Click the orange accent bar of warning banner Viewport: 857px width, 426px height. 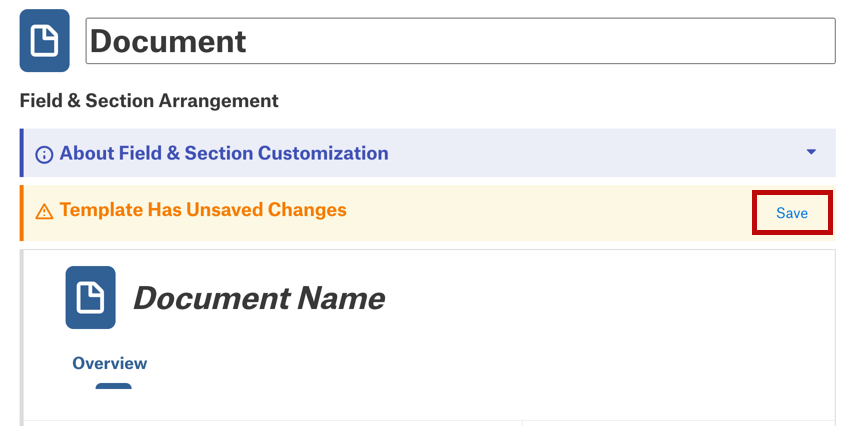tap(21, 213)
